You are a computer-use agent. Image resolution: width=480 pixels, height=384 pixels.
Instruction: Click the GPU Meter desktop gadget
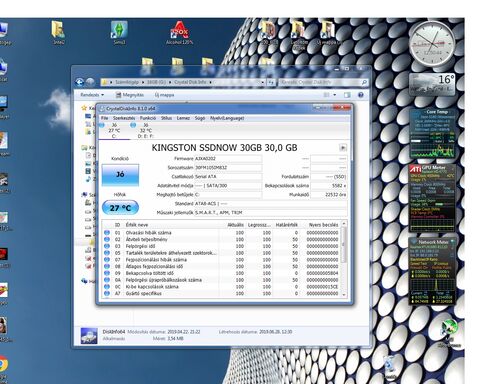coord(432,198)
